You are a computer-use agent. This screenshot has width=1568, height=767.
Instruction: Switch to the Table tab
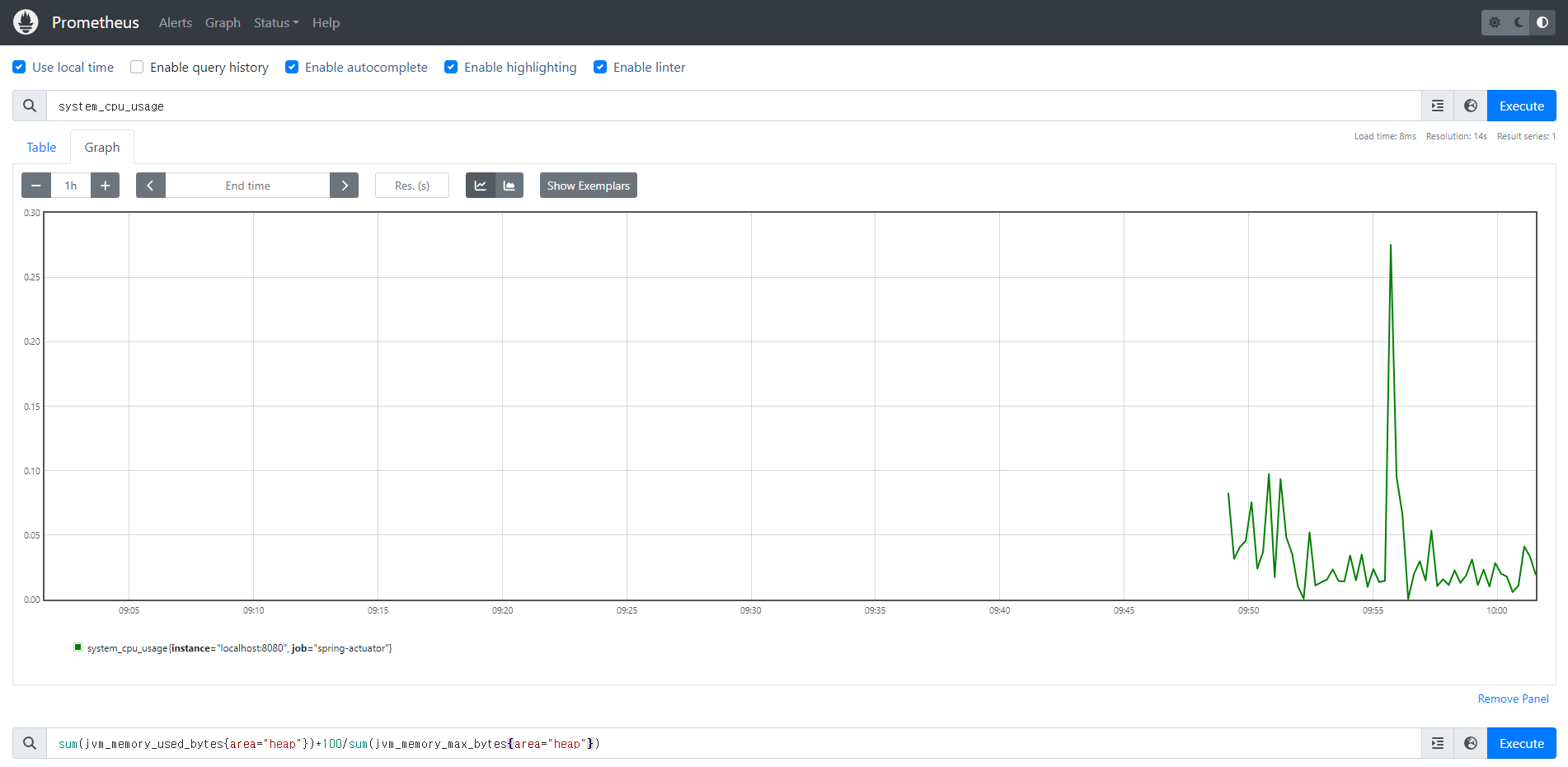click(41, 147)
